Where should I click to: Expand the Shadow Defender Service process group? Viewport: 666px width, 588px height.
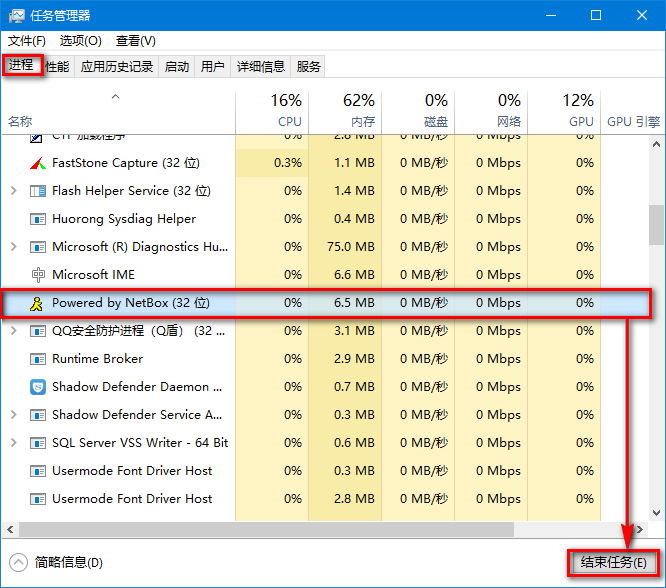pyautogui.click(x=13, y=415)
